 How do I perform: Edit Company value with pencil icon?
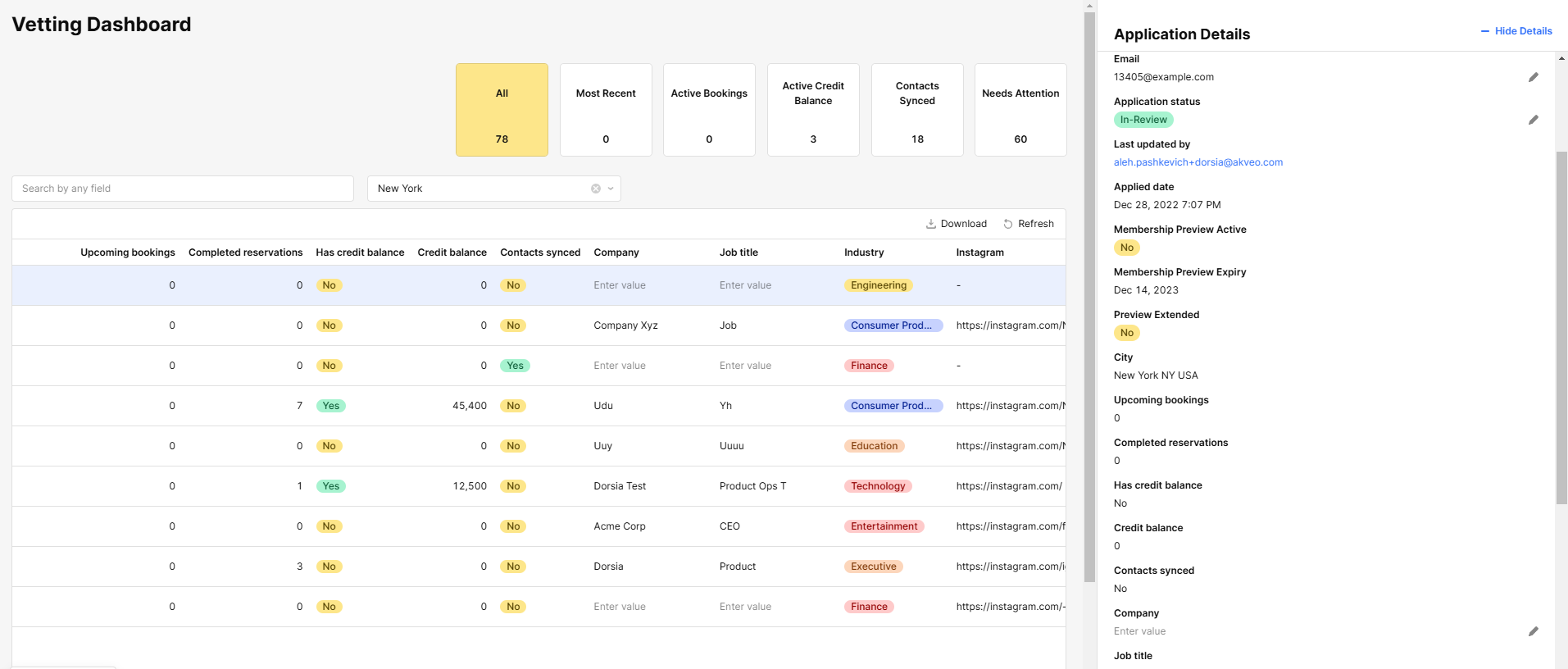1533,631
